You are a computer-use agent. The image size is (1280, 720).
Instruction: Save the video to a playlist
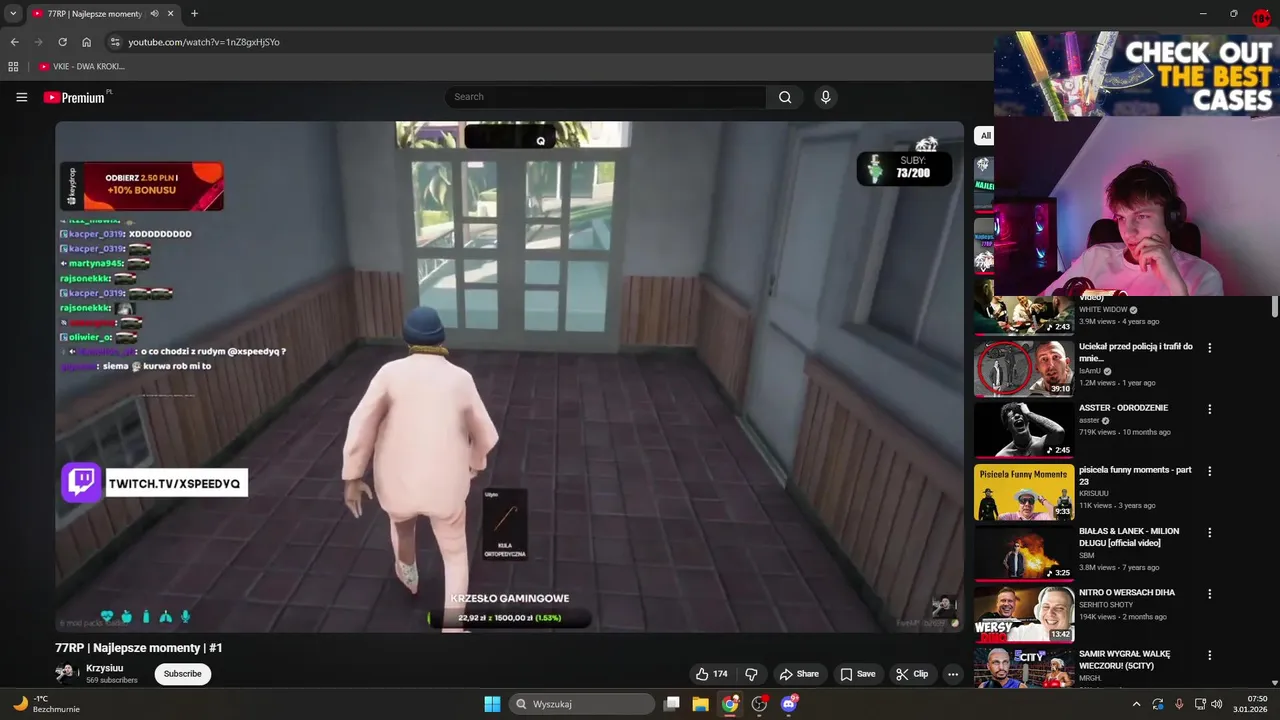pos(858,674)
